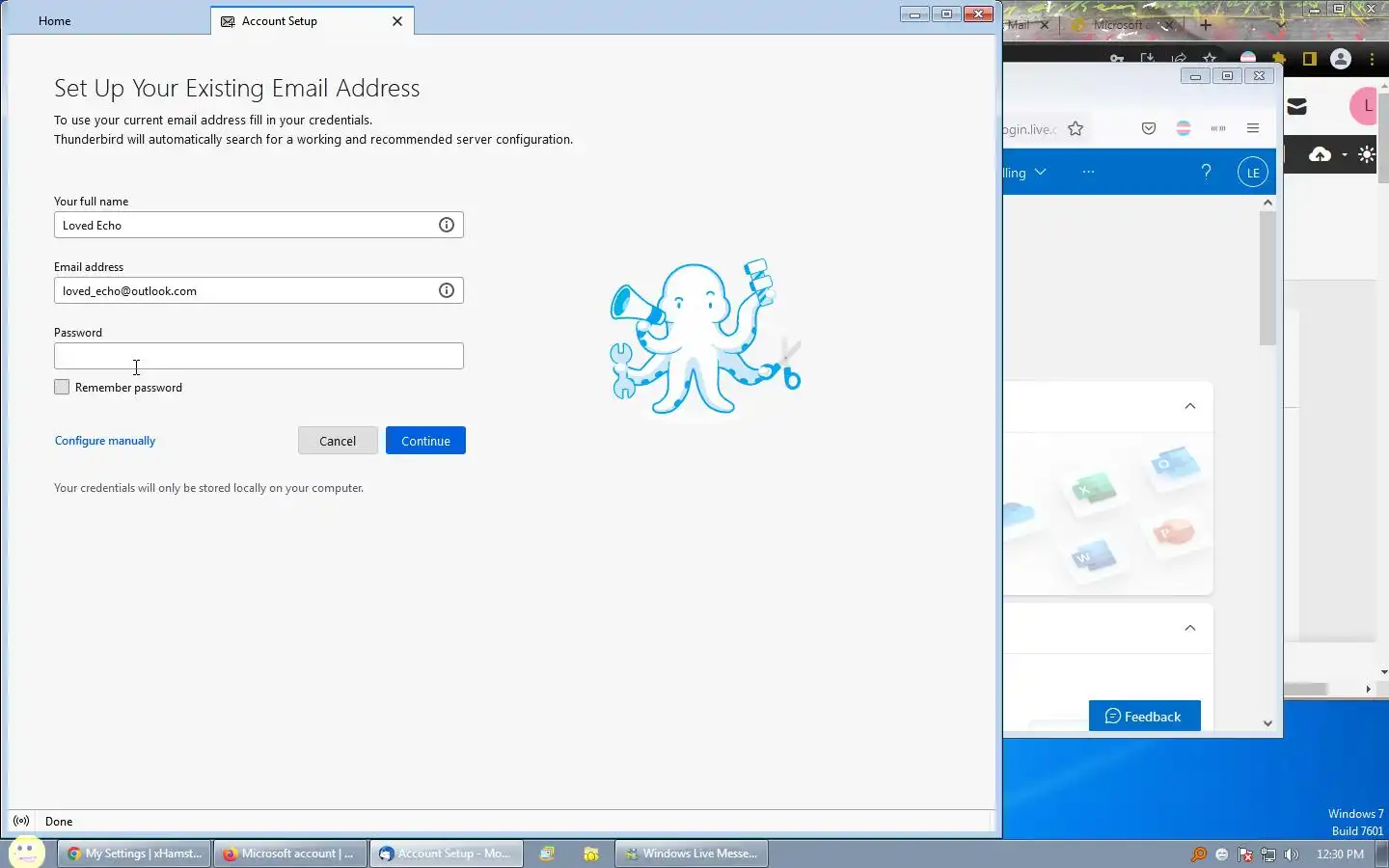Switch to the Home tab in Thunderbird
Screen dimensions: 1389x868
pos(55,21)
